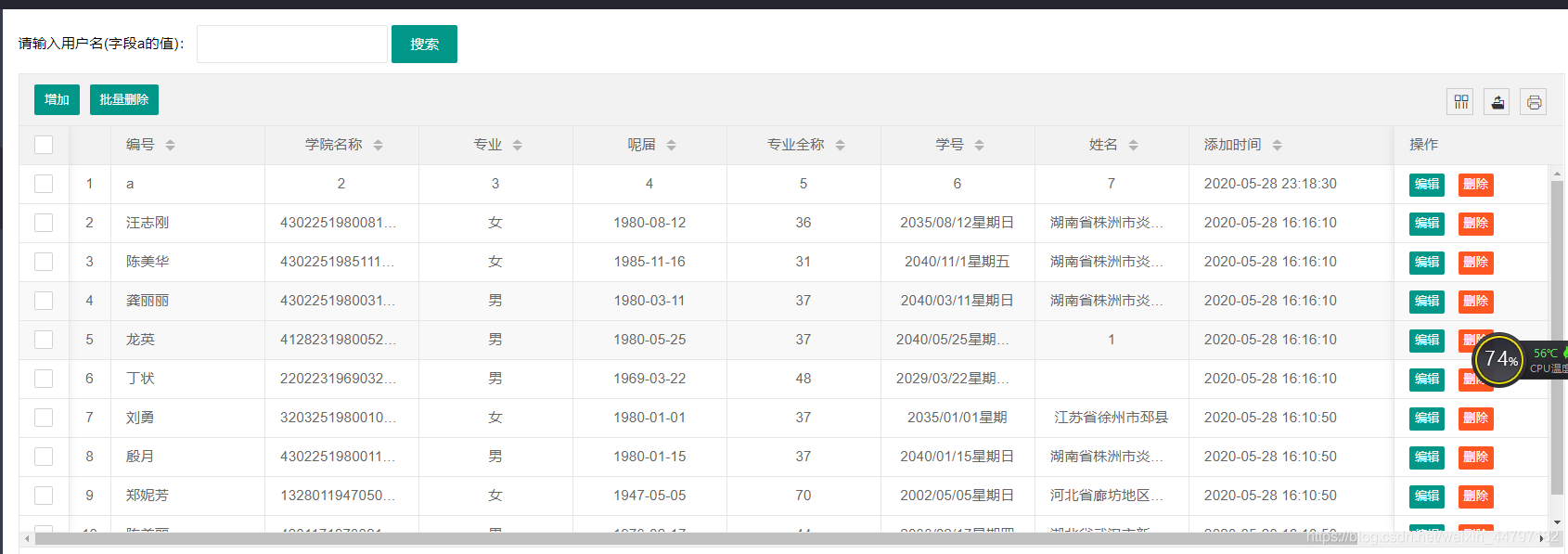Delete the 陈美华 row

[1476, 263]
